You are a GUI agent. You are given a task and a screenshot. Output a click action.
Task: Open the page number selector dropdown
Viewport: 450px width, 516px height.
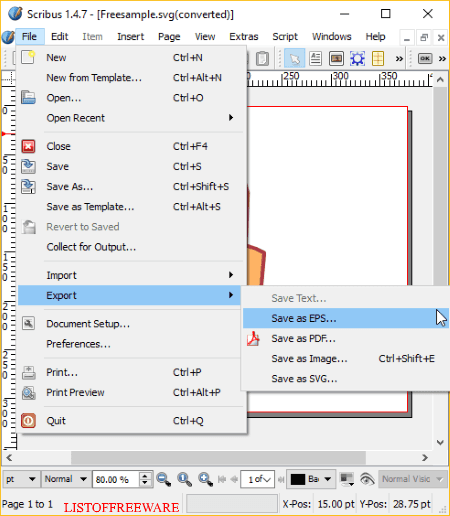click(x=257, y=479)
